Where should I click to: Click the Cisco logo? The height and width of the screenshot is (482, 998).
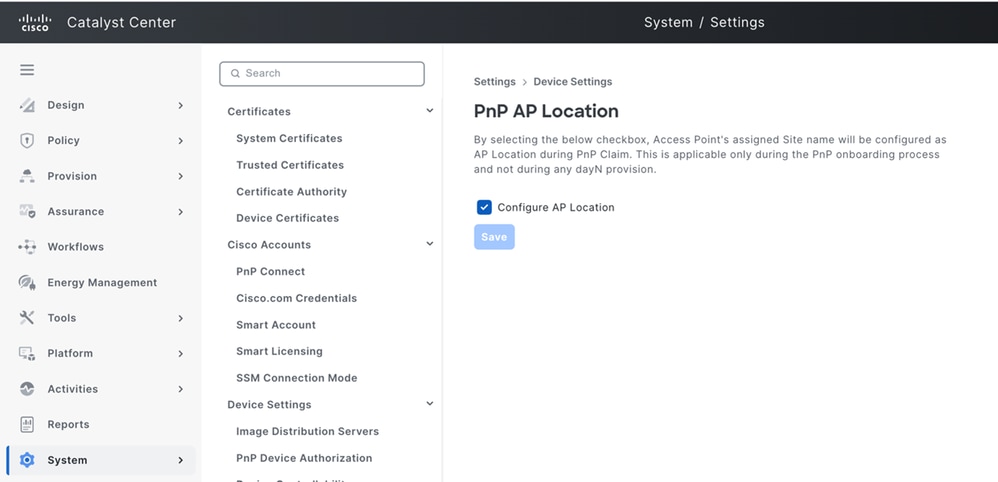(x=35, y=22)
